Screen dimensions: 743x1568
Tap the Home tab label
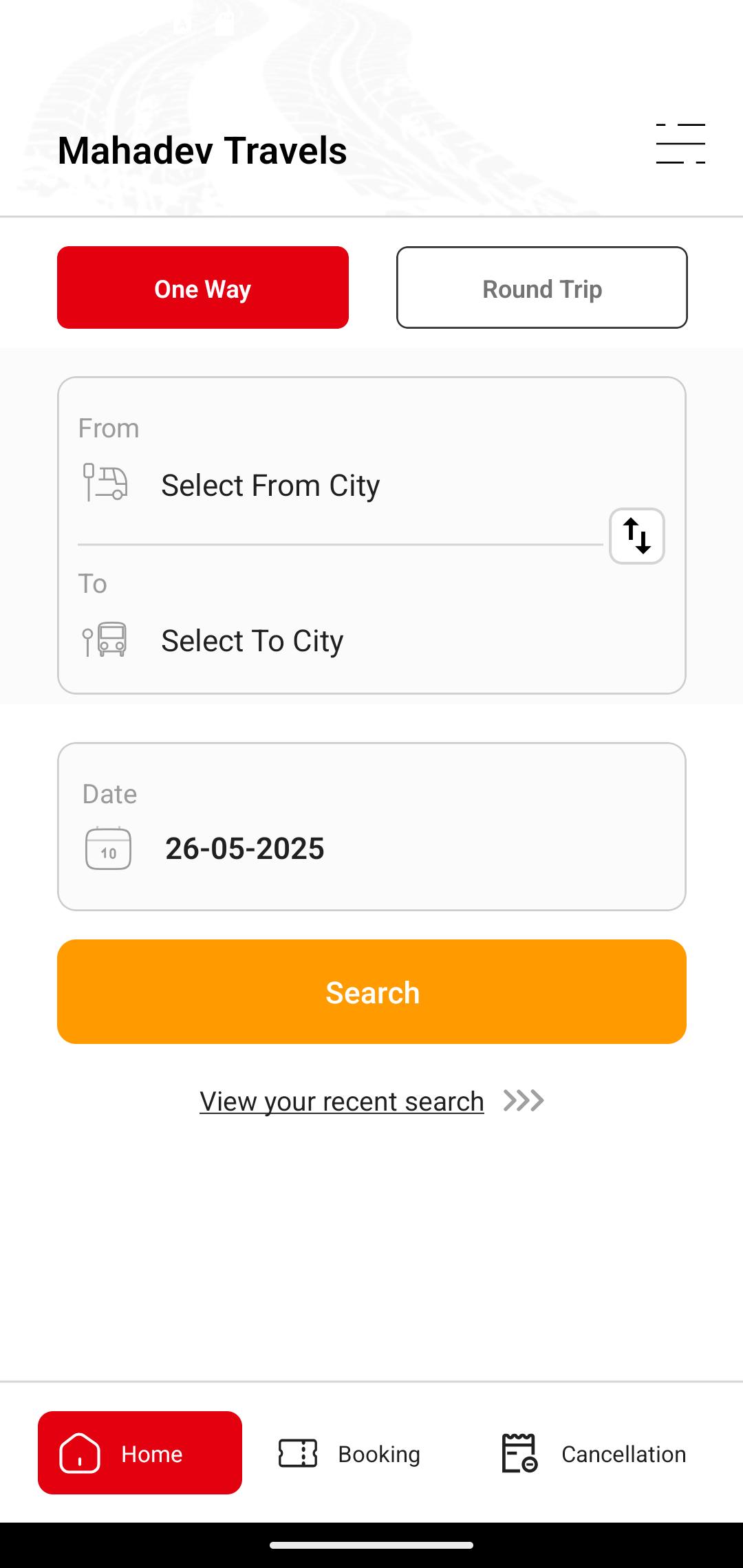[x=152, y=1454]
